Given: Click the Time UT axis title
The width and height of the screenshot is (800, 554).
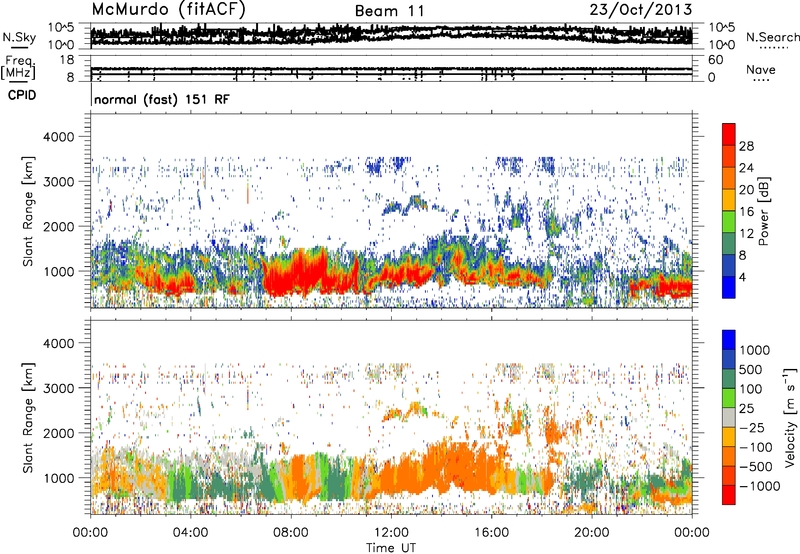Looking at the screenshot, I should 391,548.
